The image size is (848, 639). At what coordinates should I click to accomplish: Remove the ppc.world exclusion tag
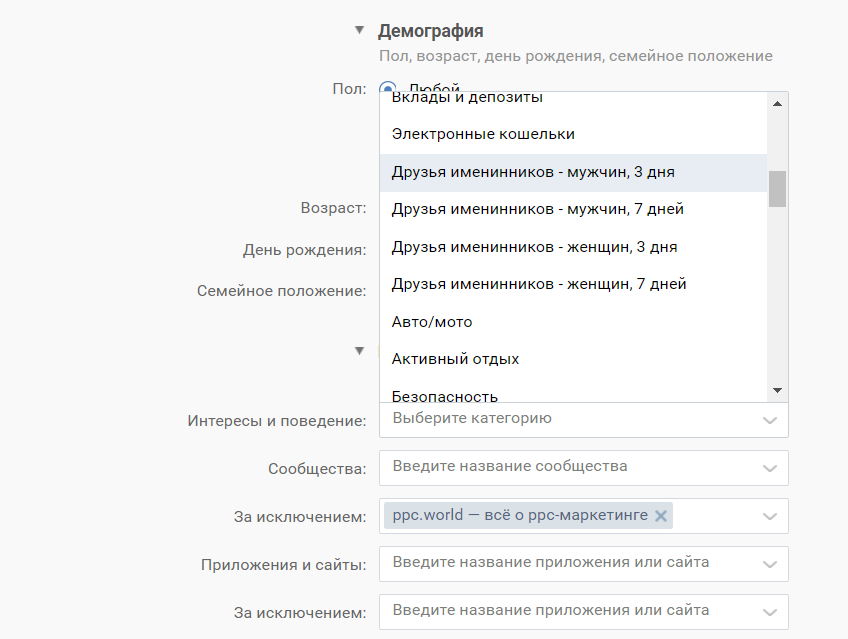point(661,516)
